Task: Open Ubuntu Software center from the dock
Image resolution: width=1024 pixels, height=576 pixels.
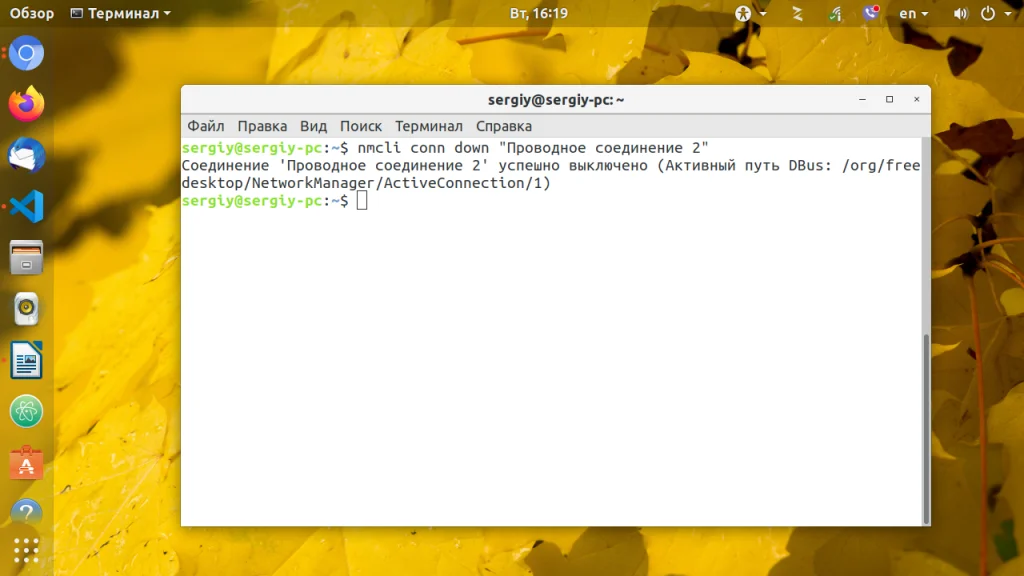Action: (26, 462)
